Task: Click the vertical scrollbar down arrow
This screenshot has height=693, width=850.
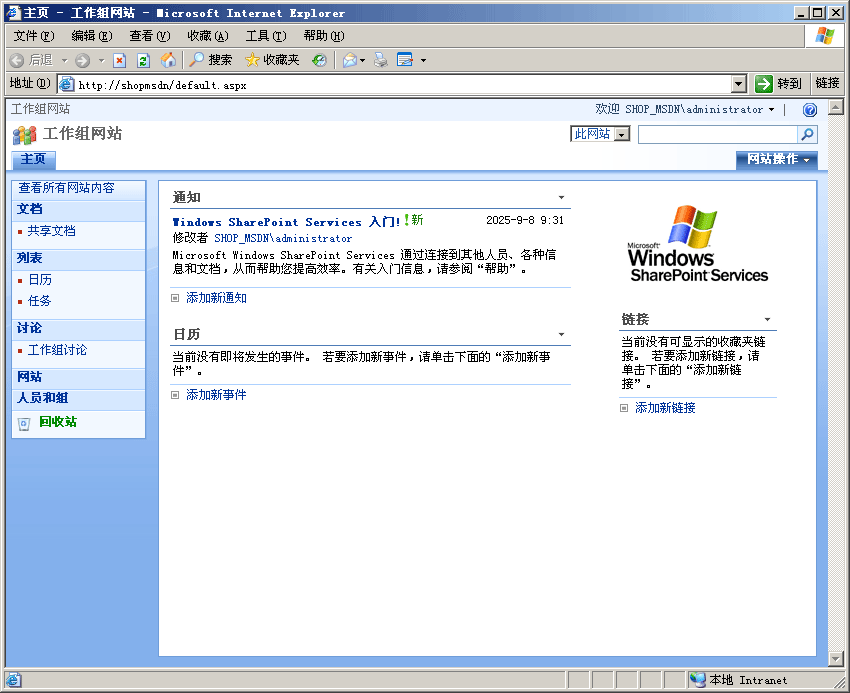Action: click(835, 659)
